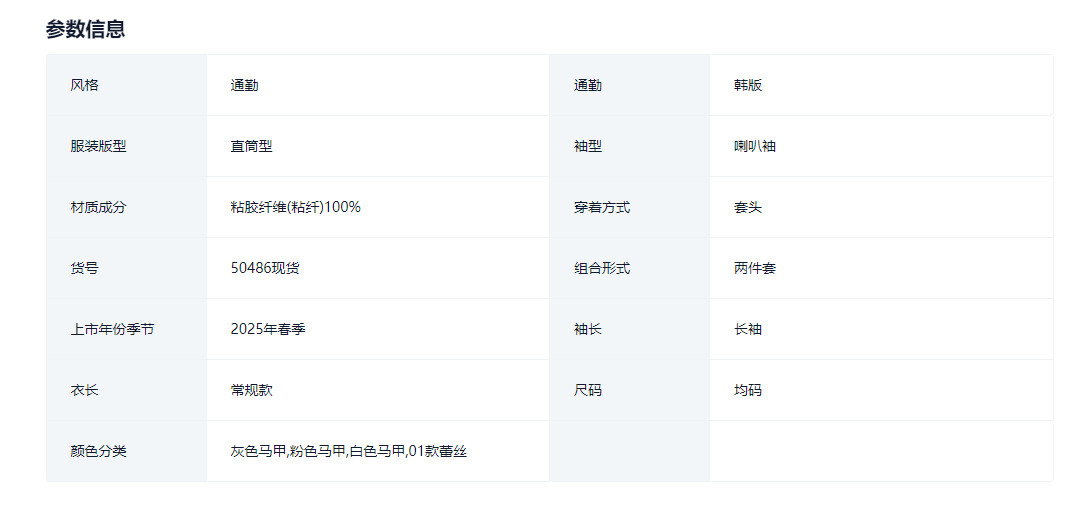Click the 风格 label cell

[126, 85]
